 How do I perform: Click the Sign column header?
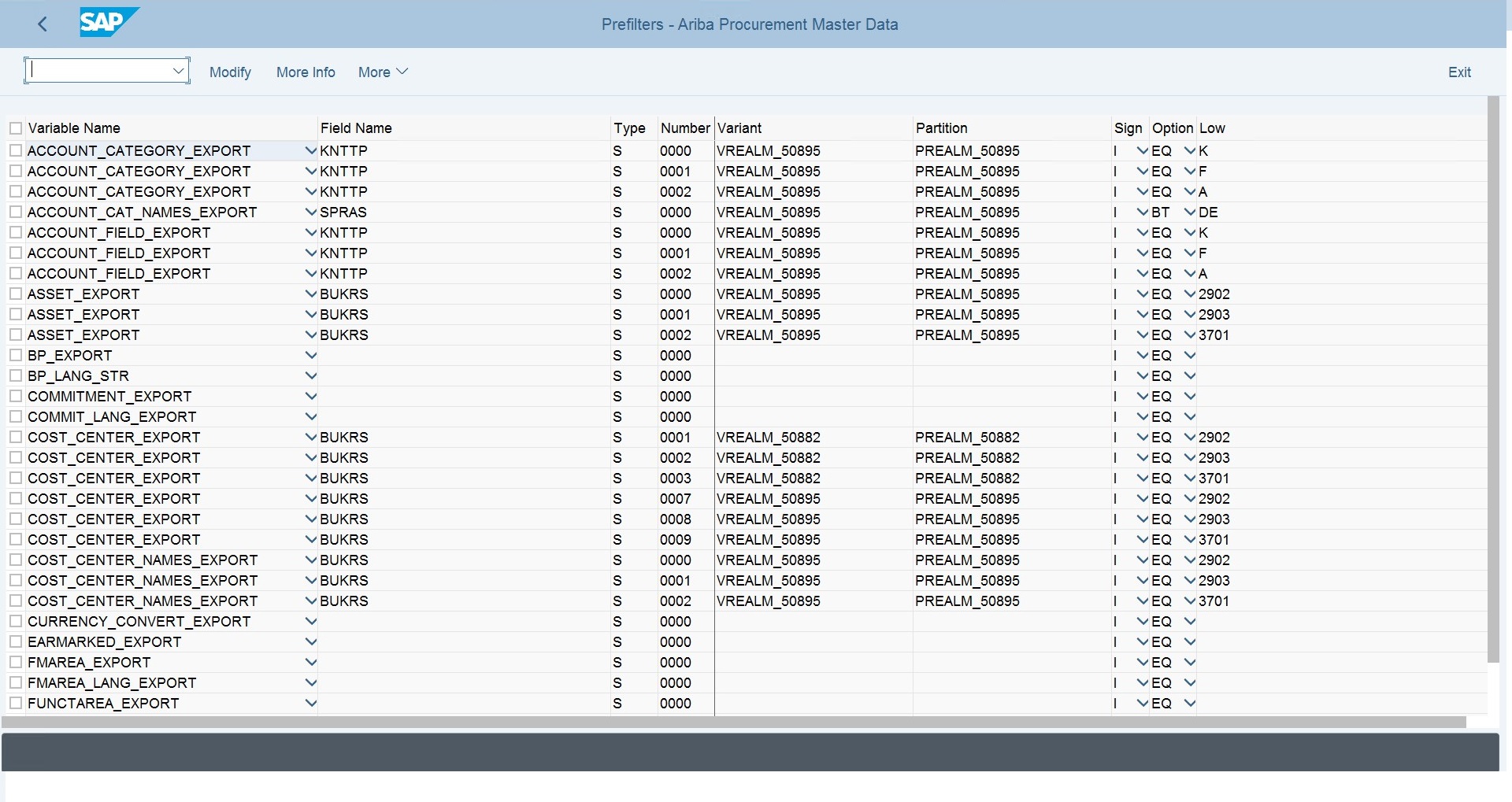(1128, 128)
